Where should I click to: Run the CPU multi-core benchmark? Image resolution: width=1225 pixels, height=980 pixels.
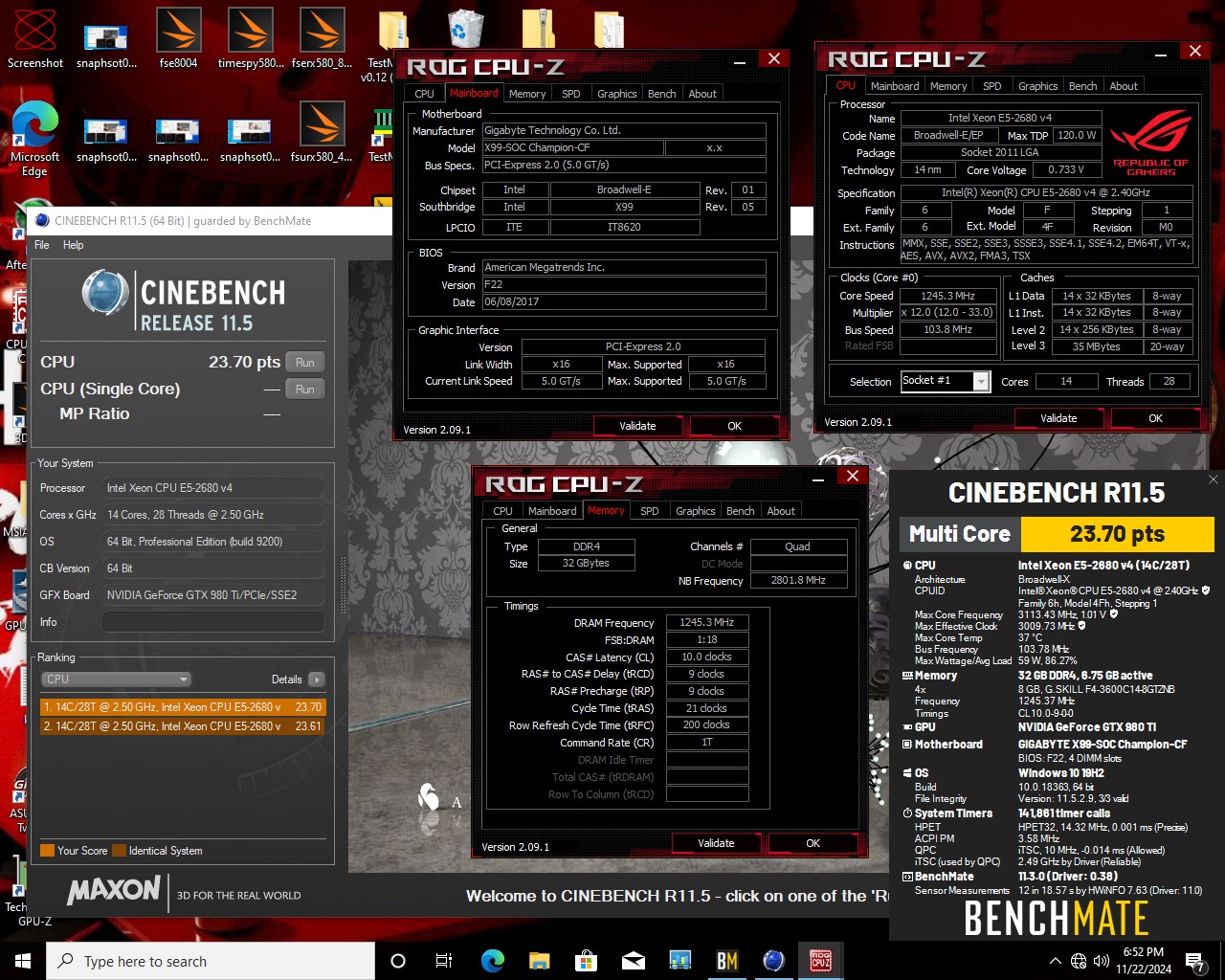click(305, 363)
